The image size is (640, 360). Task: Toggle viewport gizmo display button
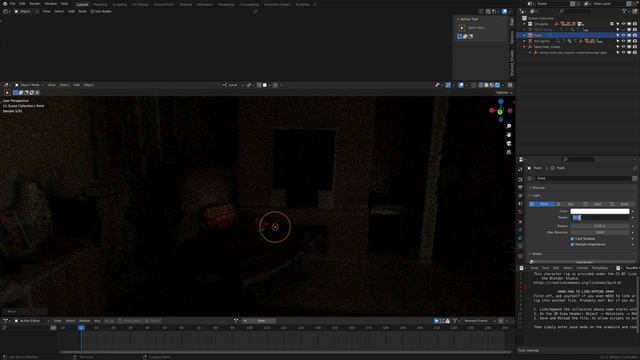(x=448, y=85)
